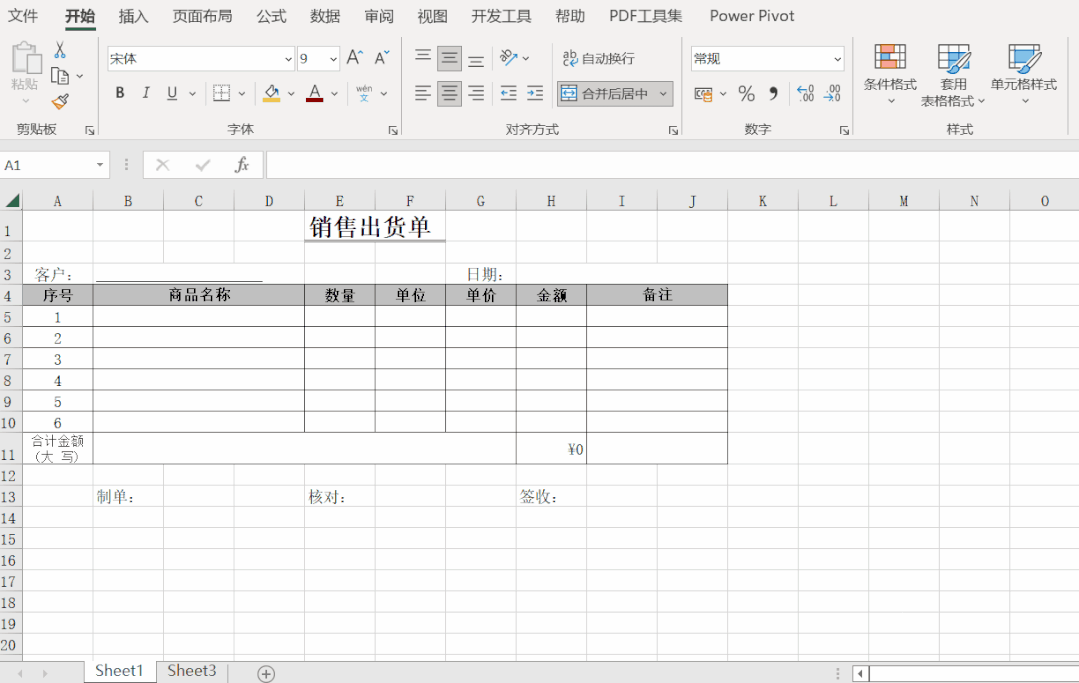The image size is (1079, 683).
Task: Toggle Bold formatting
Action: [x=120, y=93]
